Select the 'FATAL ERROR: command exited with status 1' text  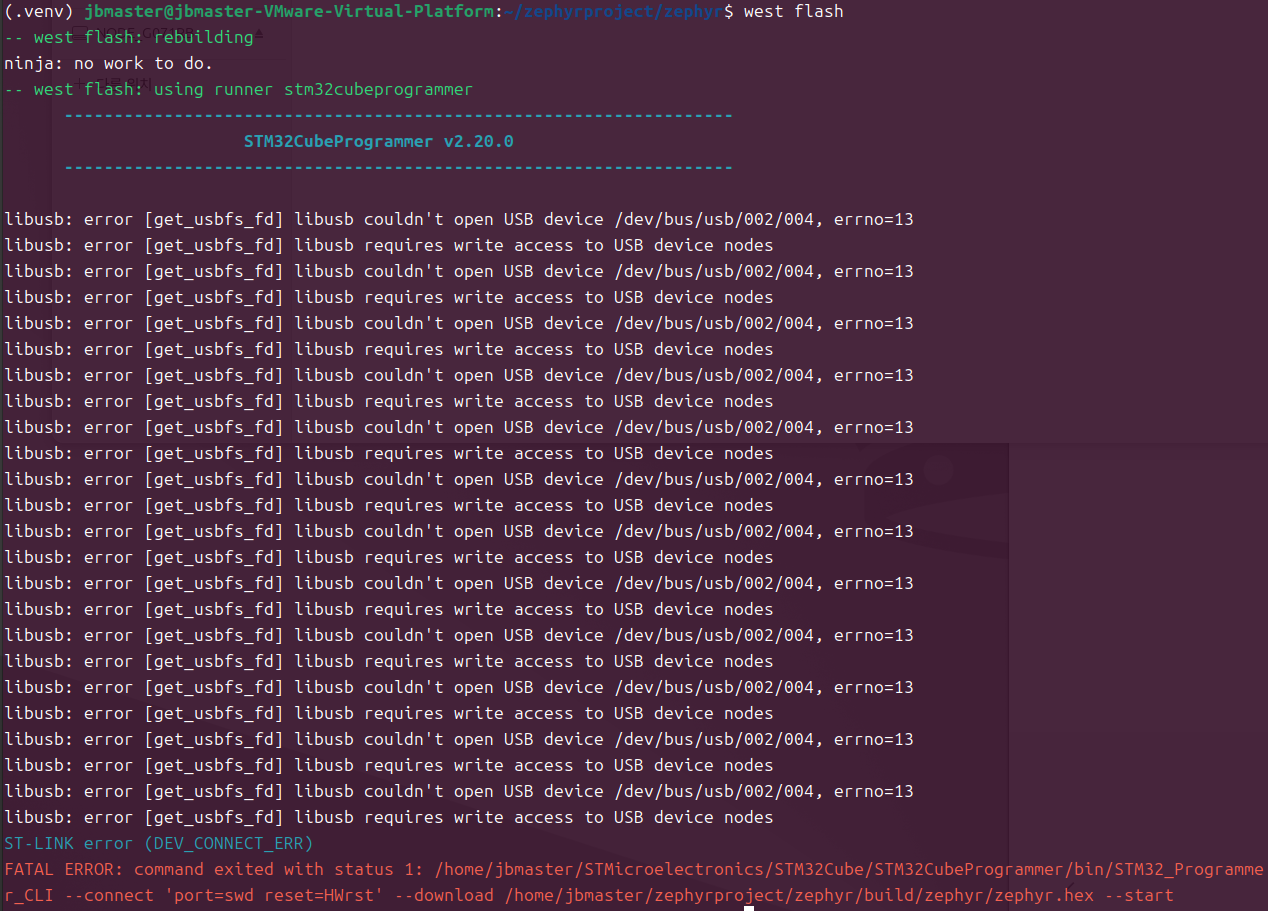click(214, 870)
